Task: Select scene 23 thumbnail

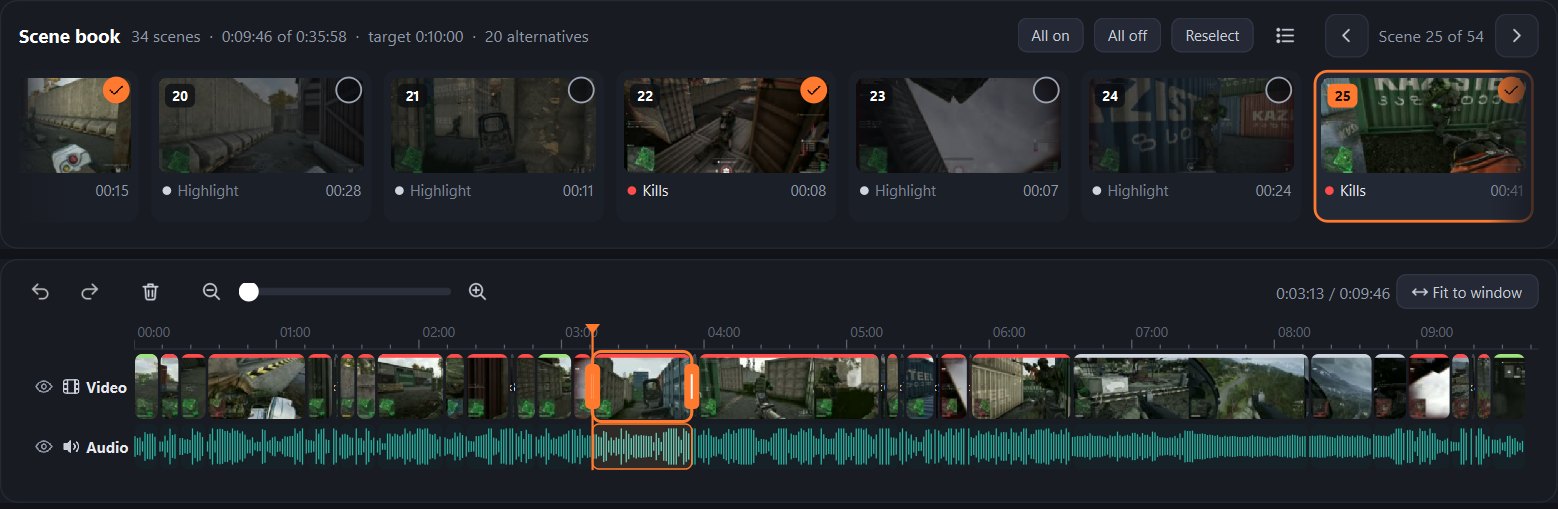Action: [x=960, y=125]
